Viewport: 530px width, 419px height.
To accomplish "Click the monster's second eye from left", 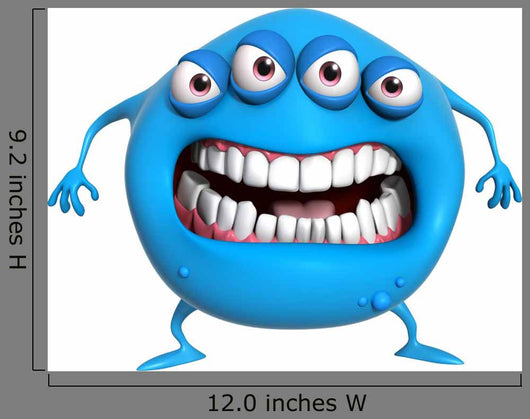I will tap(259, 69).
